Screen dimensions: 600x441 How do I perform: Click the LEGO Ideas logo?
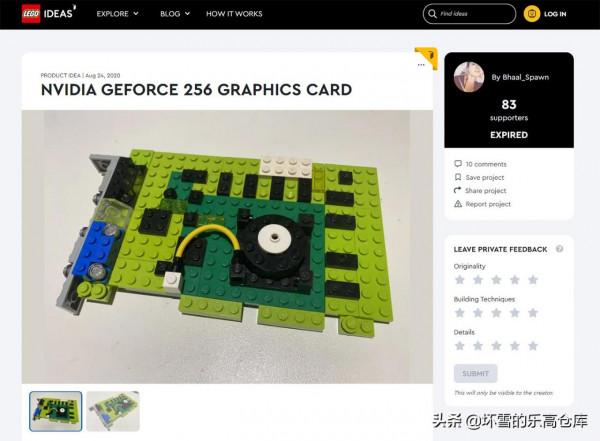48,14
